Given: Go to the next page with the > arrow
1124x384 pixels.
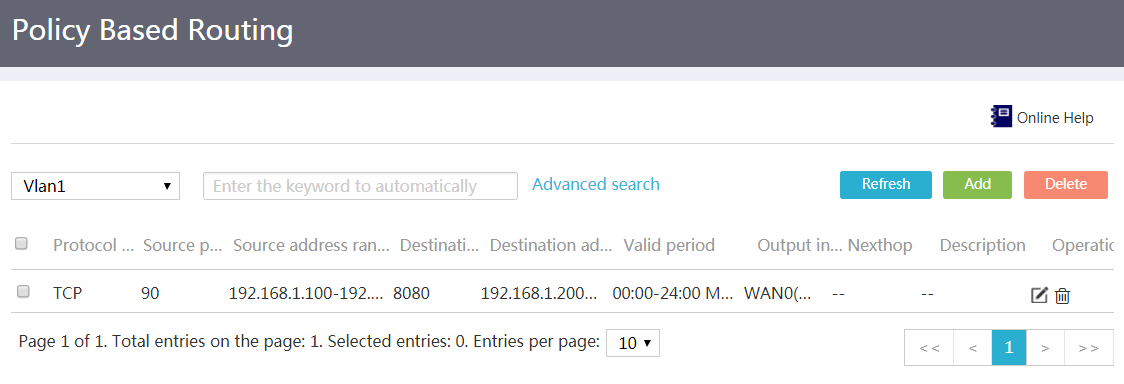Looking at the screenshot, I should point(1045,347).
